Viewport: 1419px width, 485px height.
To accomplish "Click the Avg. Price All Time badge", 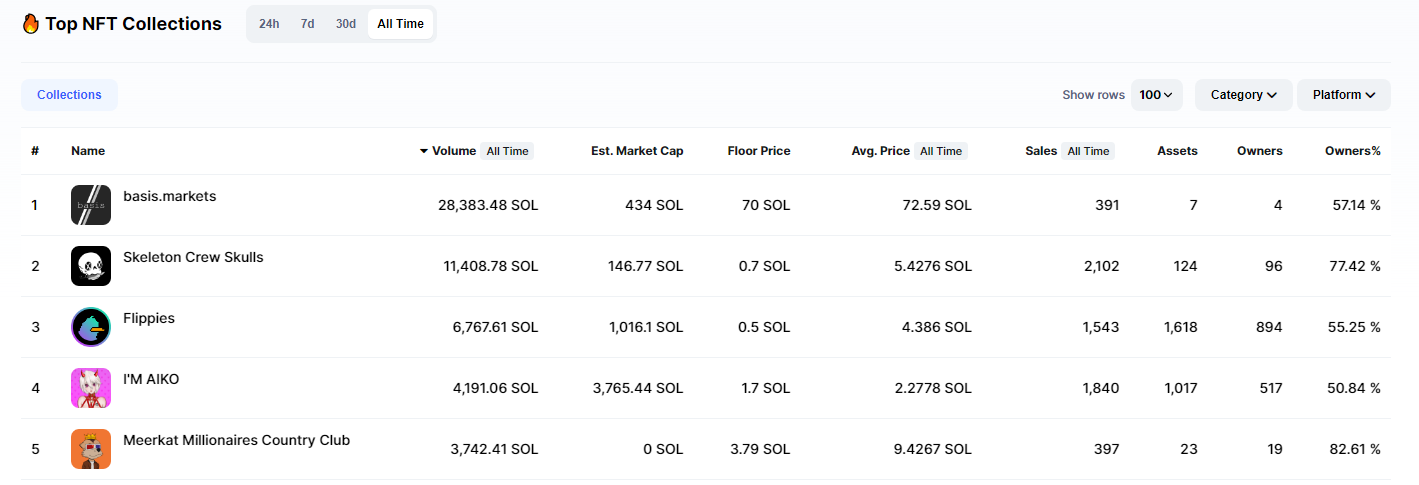I will click(x=941, y=151).
